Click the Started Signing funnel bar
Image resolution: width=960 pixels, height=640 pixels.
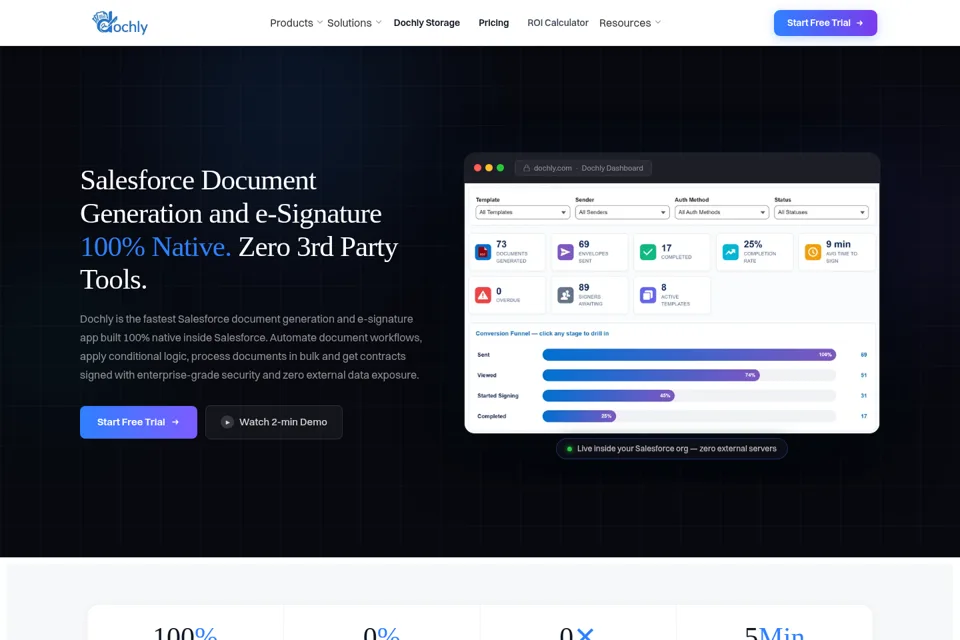609,396
